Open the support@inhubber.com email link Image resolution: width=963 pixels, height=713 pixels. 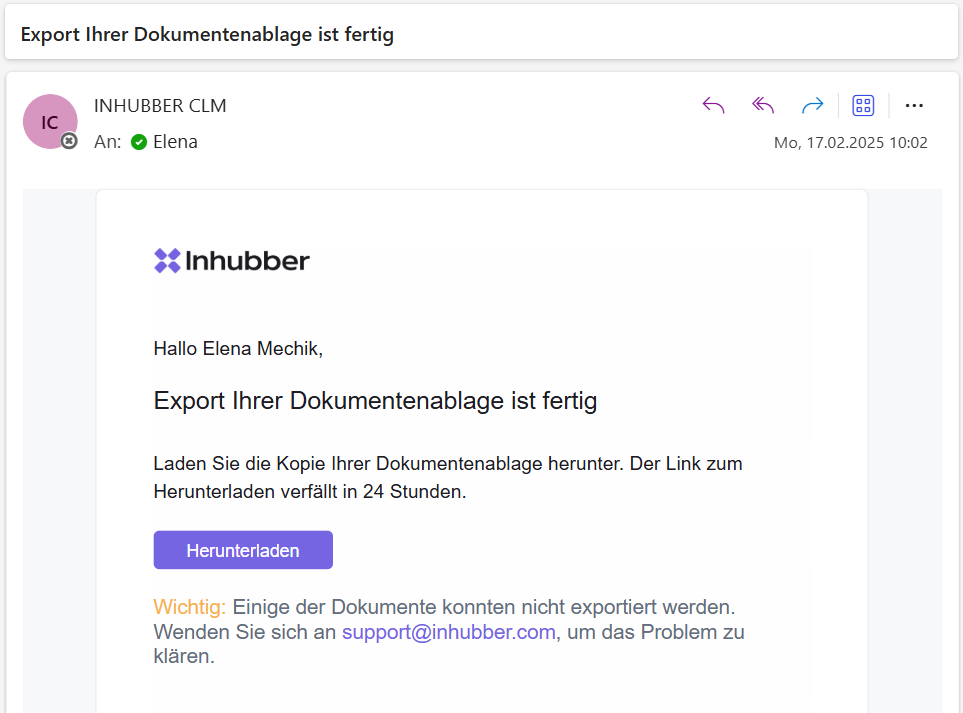448,632
